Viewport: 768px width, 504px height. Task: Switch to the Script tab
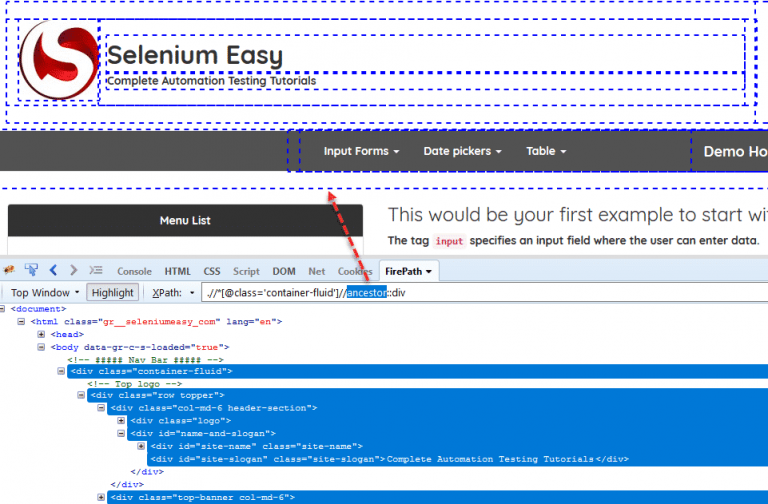point(246,271)
